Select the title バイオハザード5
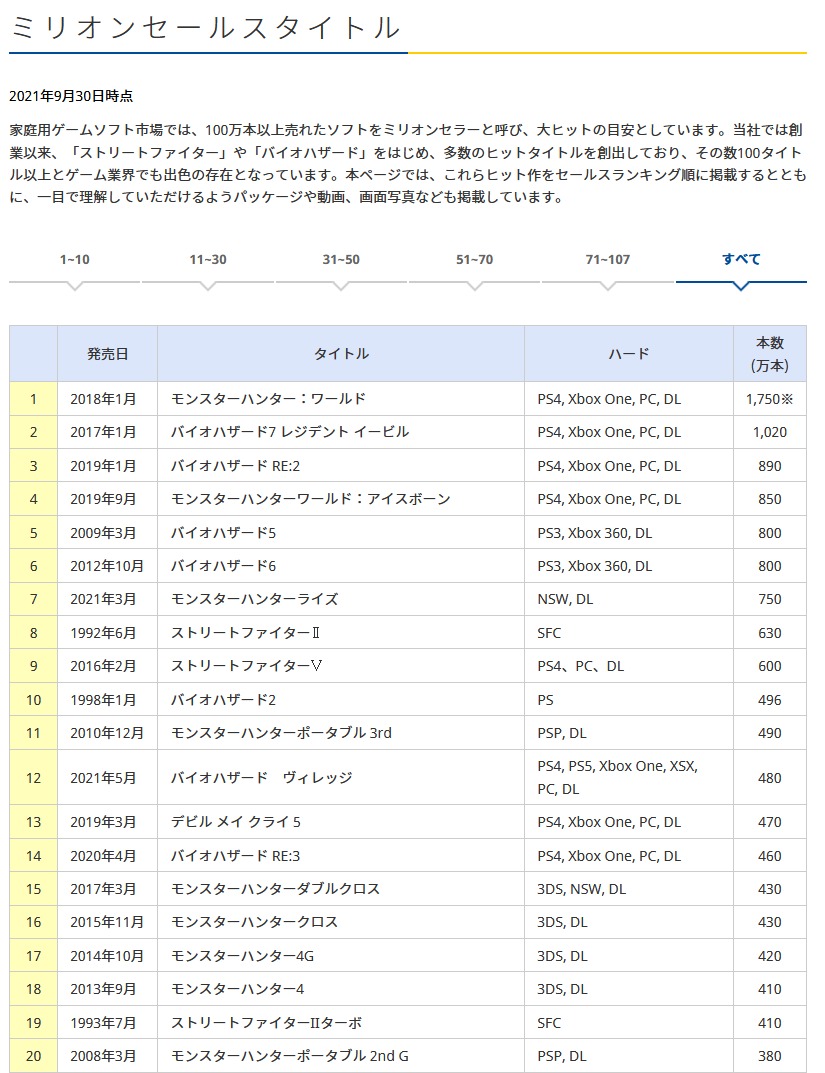825x1073 pixels. pos(223,533)
